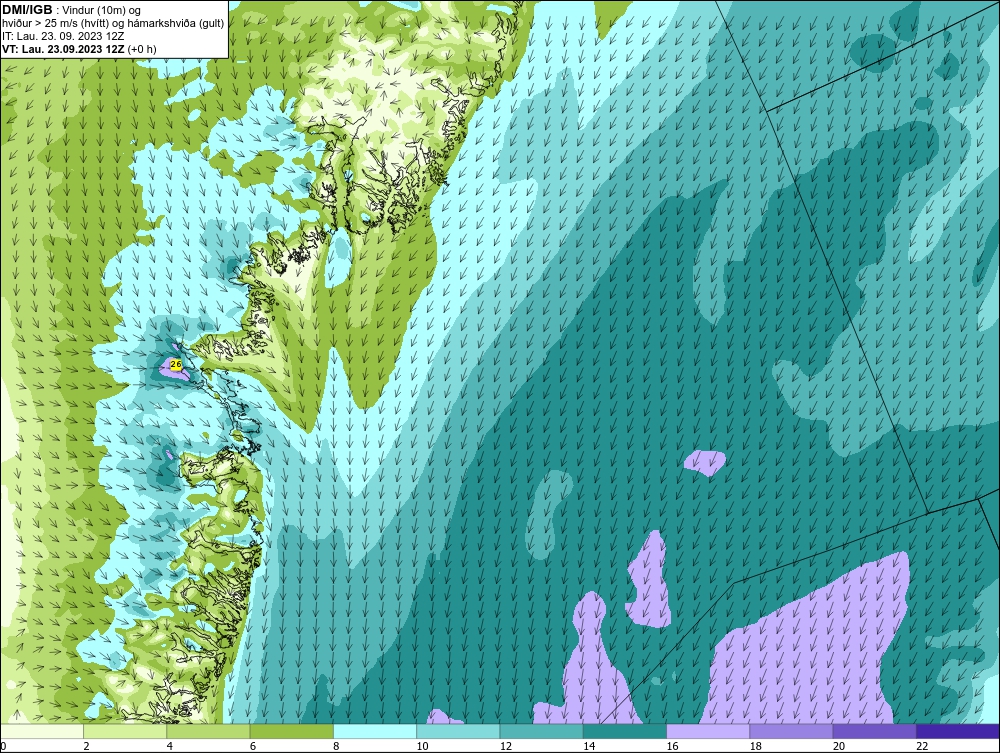The image size is (1000, 753).
Task: Click the legend label 22
Action: [x=922, y=746]
